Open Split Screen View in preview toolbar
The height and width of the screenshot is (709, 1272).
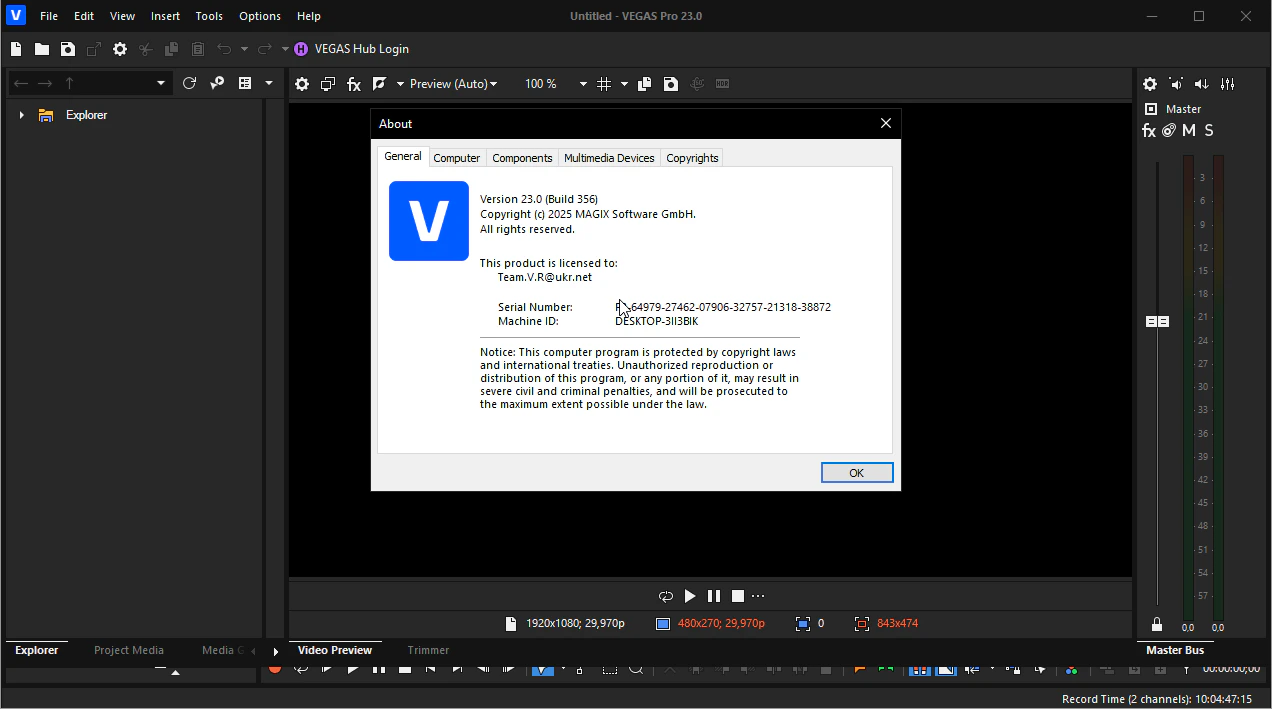tap(380, 84)
